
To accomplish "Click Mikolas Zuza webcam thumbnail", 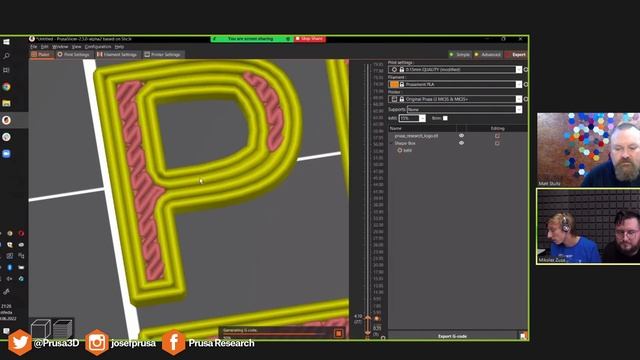I will point(588,226).
